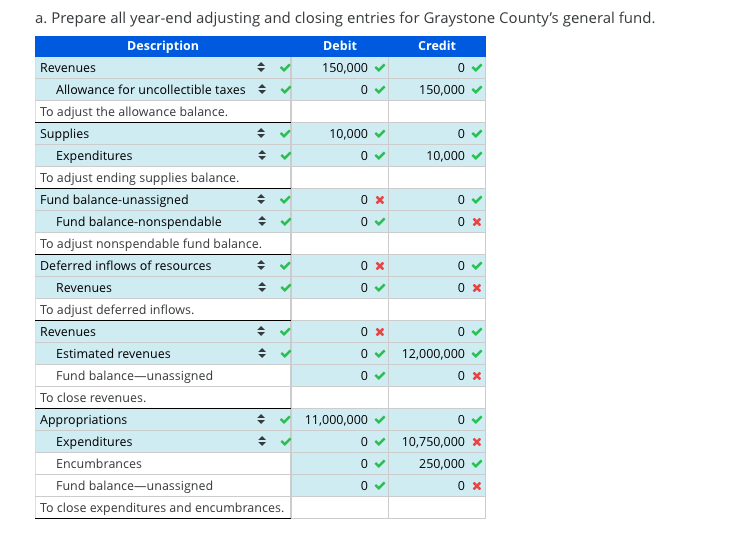The height and width of the screenshot is (538, 742).
Task: Open Estimated revenues account dropdown
Action: (262, 353)
